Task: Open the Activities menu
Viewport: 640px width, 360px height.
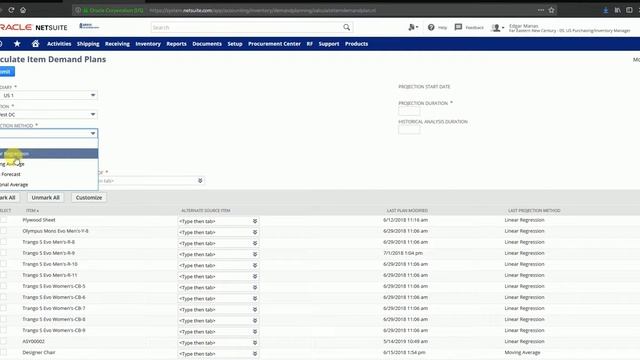Action: tap(59, 44)
